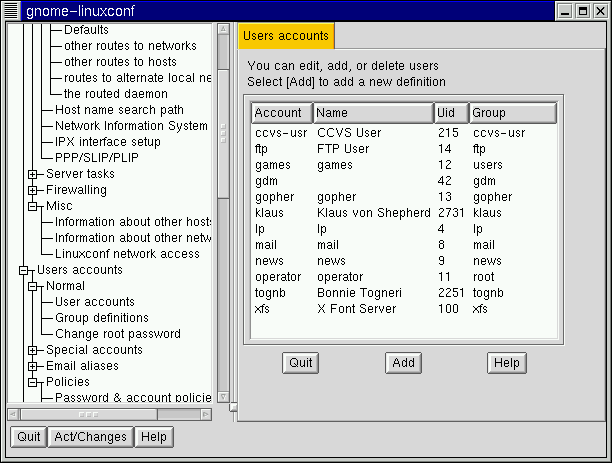612x463 pixels.
Task: Expand the Email aliases node
Action: [x=33, y=366]
